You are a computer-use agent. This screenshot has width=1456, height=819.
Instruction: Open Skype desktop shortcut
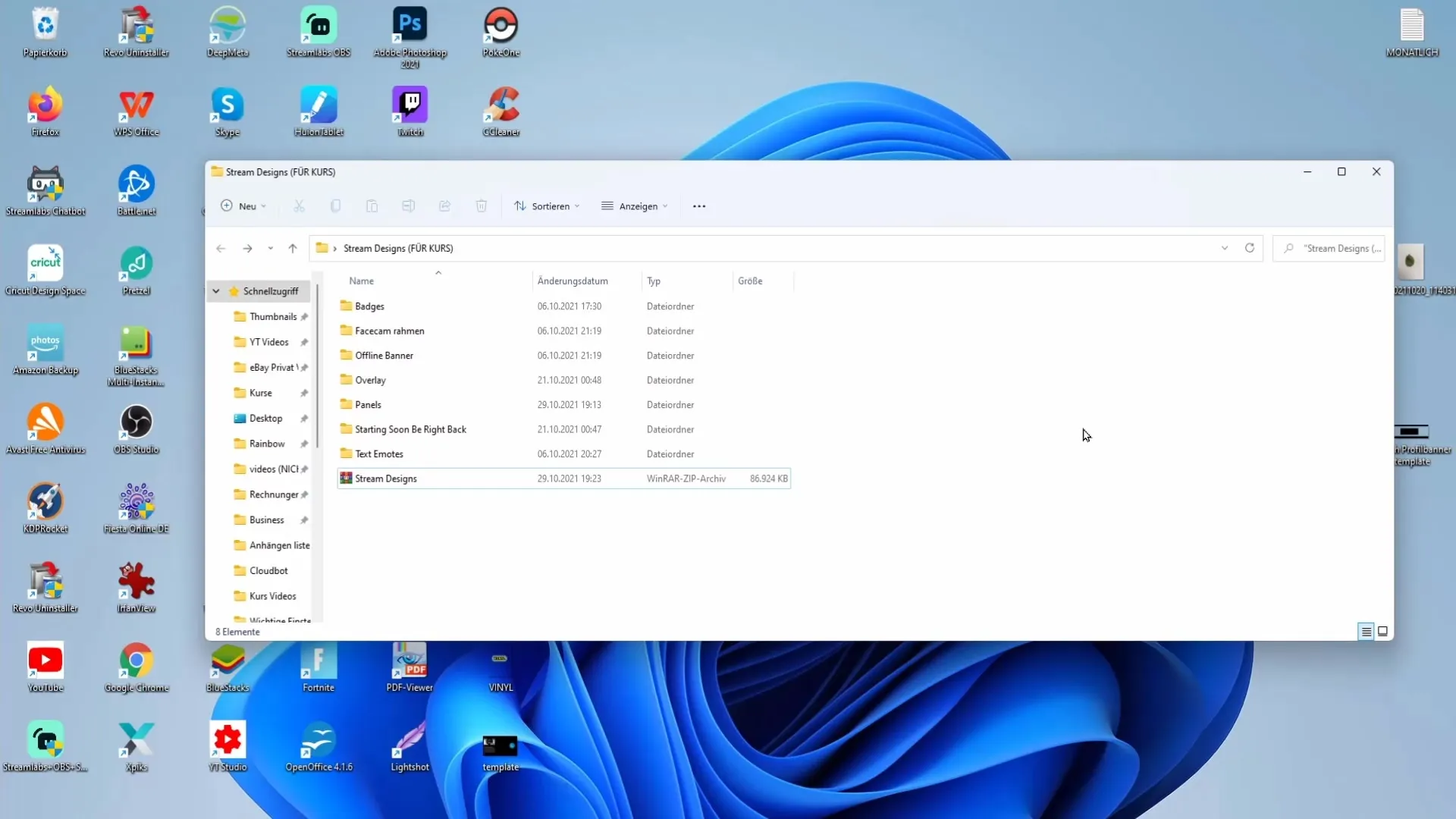click(x=227, y=111)
